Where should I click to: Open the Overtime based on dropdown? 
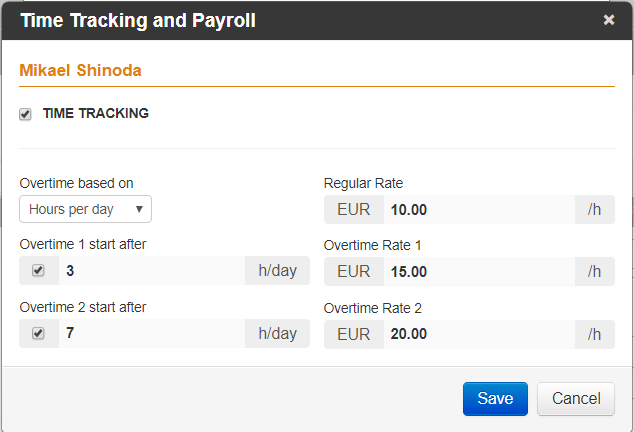85,209
